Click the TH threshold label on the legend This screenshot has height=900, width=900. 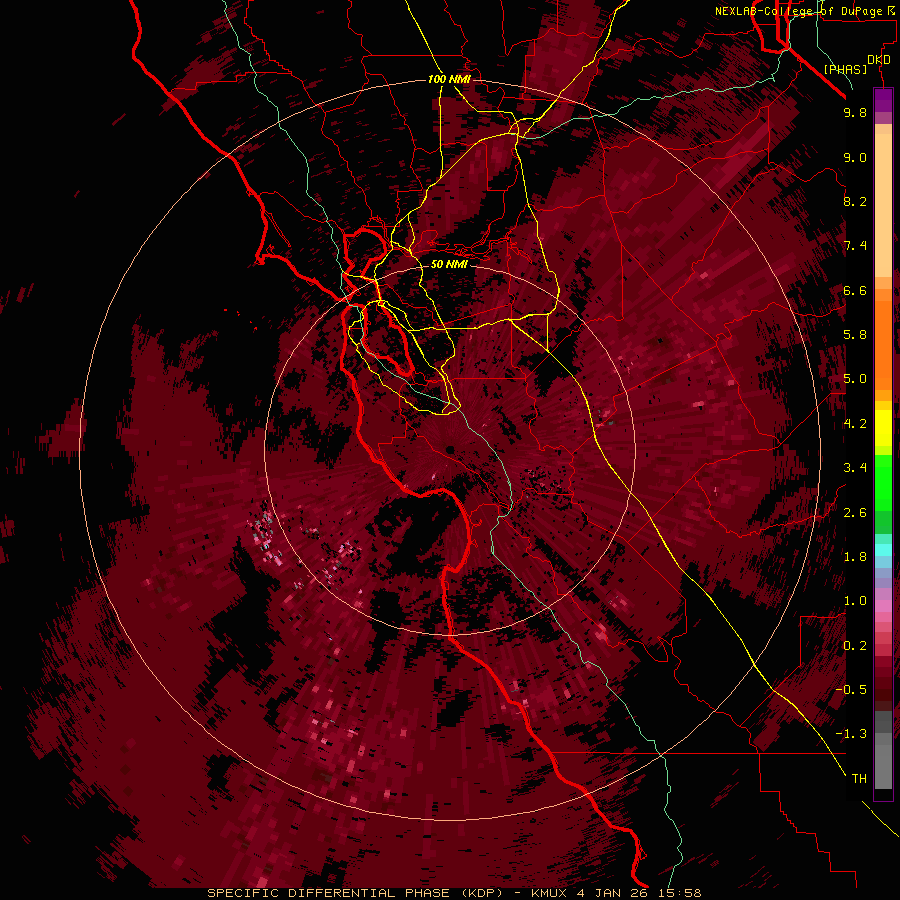tap(859, 779)
